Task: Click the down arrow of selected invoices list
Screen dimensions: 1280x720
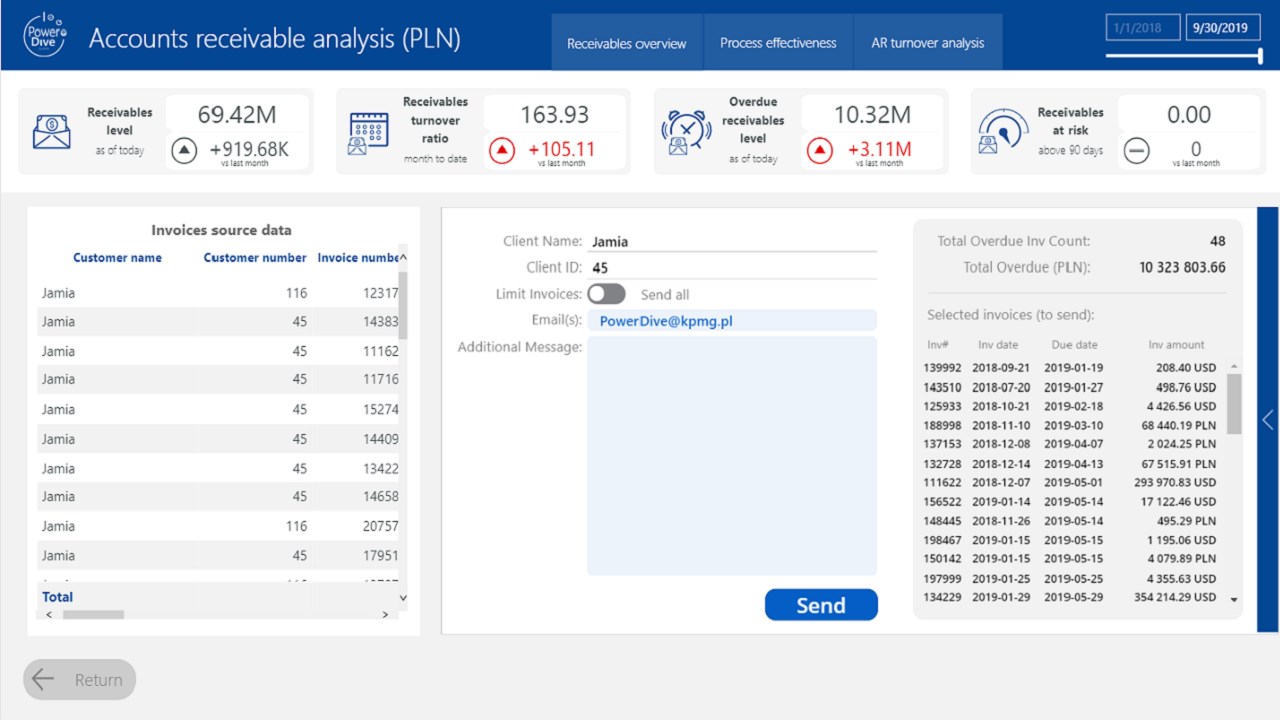Action: tap(1234, 600)
